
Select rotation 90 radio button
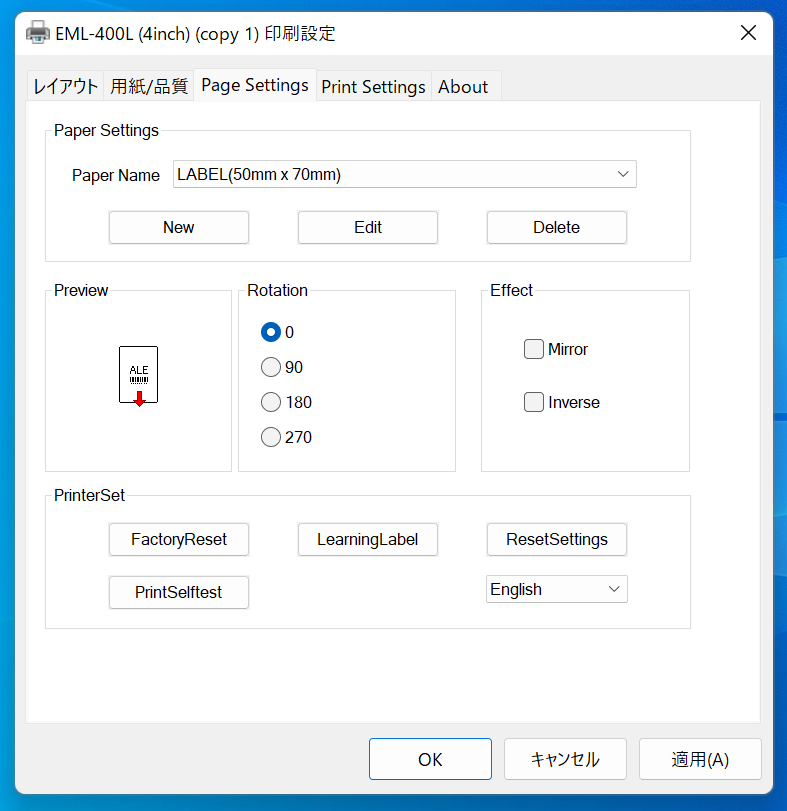coord(271,367)
